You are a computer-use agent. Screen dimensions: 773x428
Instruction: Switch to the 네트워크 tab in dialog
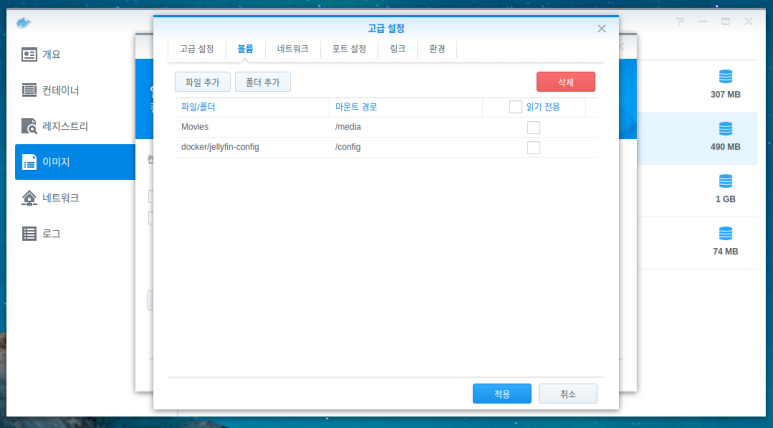tap(292, 49)
